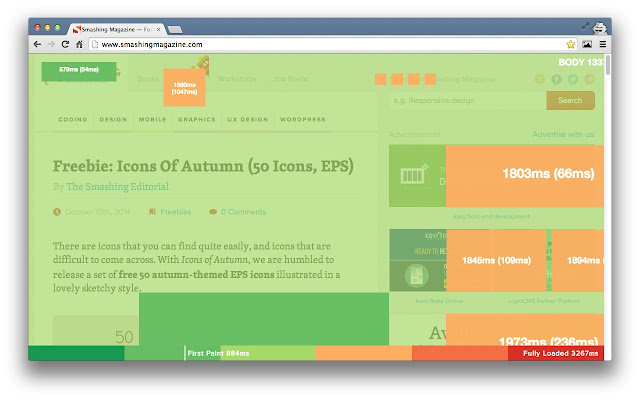Viewport: 640px width, 400px height.
Task: Click the 1894ms ad overlay
Action: 578,260
